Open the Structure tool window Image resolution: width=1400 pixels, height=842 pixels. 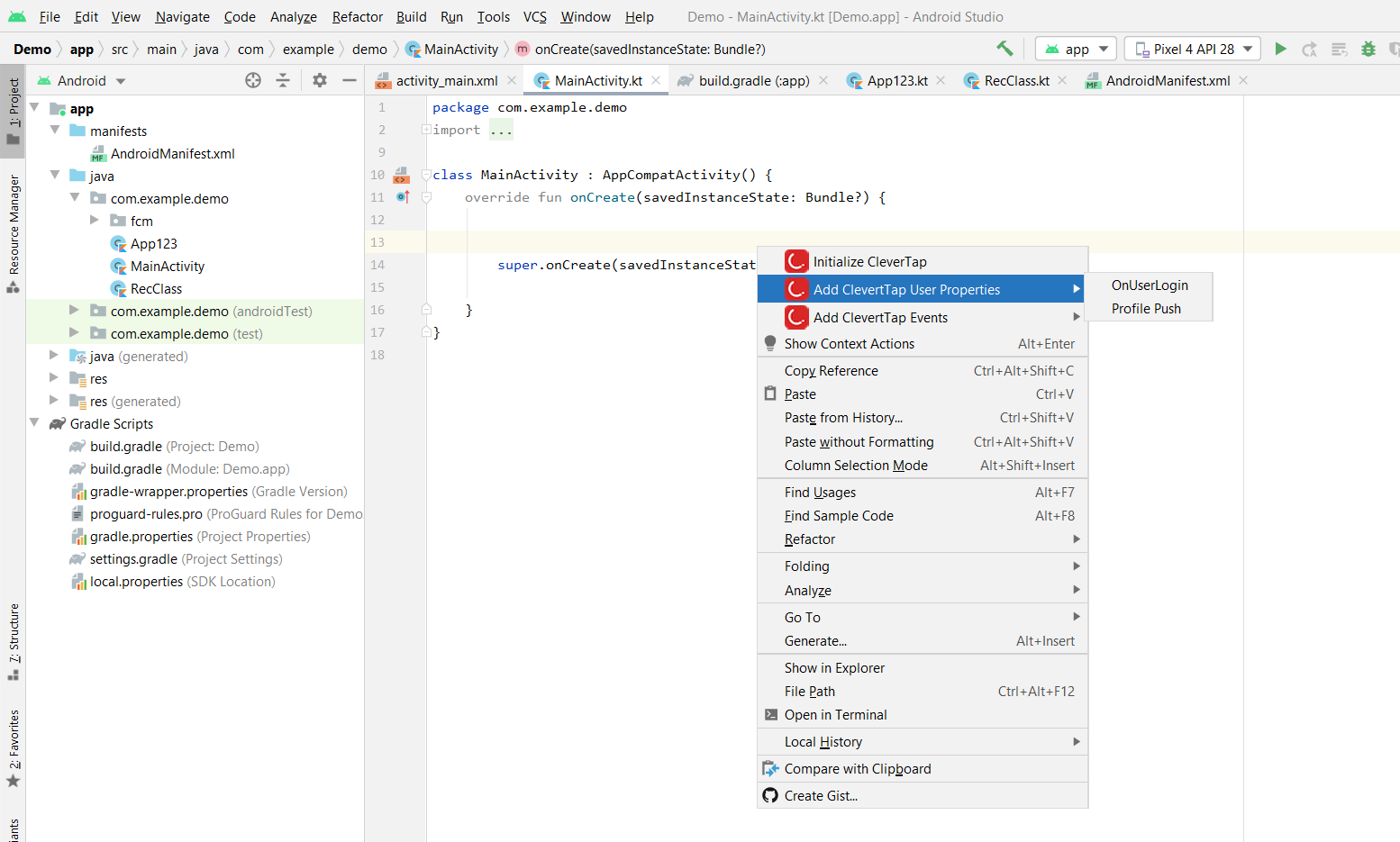point(14,642)
